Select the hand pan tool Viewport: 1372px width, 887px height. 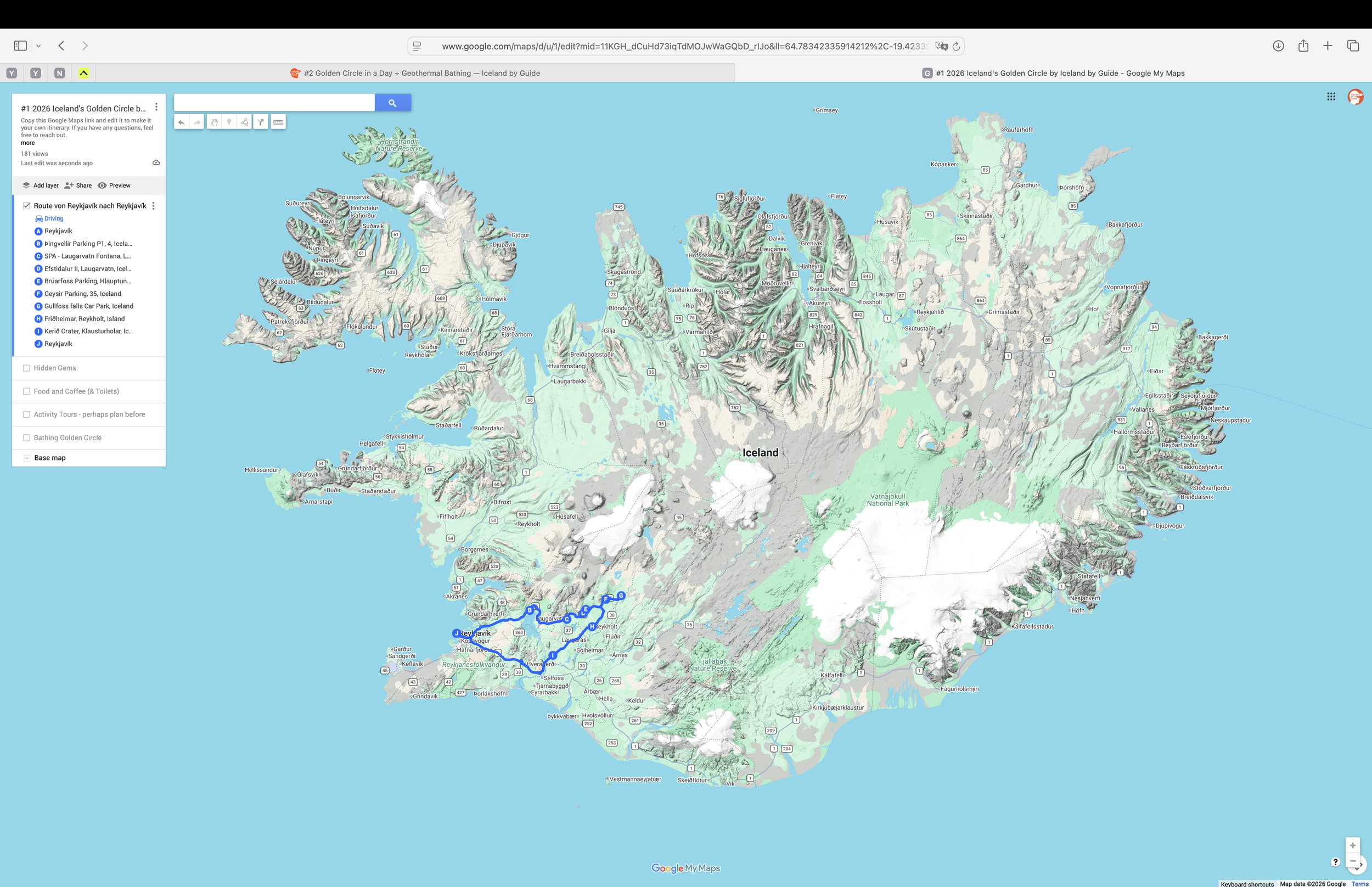tap(213, 122)
